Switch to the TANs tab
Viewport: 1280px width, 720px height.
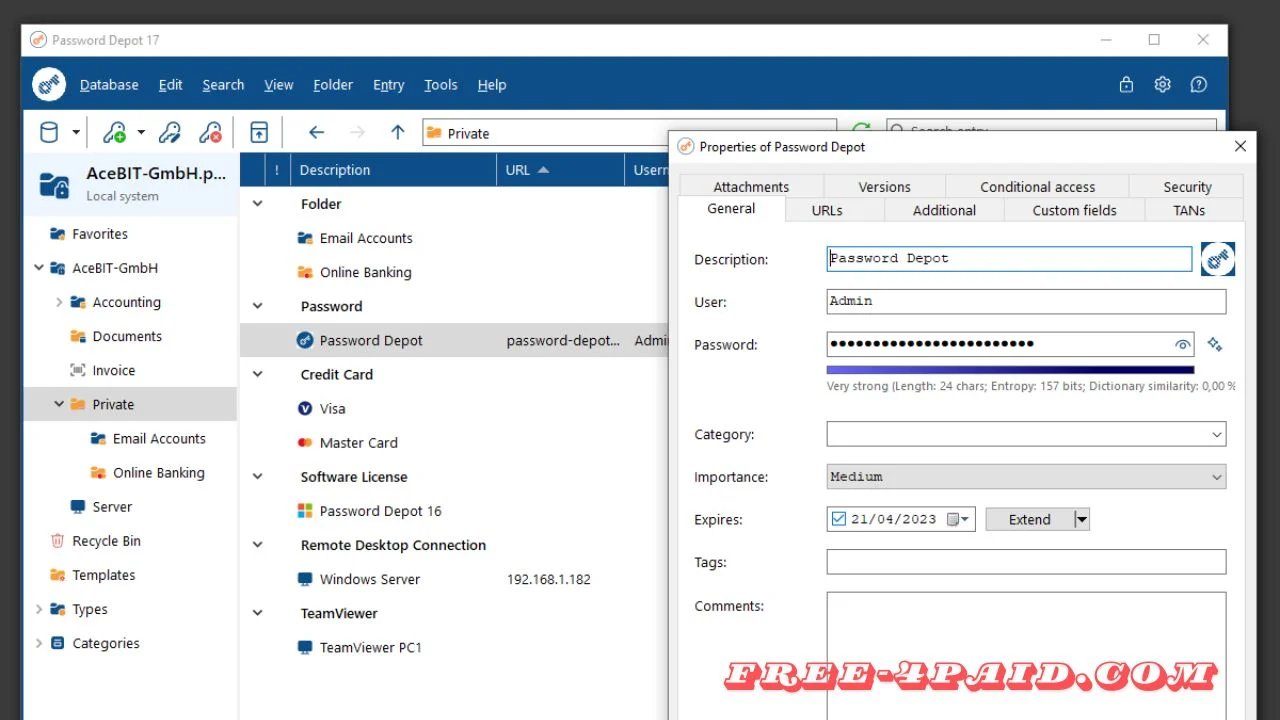[1189, 210]
